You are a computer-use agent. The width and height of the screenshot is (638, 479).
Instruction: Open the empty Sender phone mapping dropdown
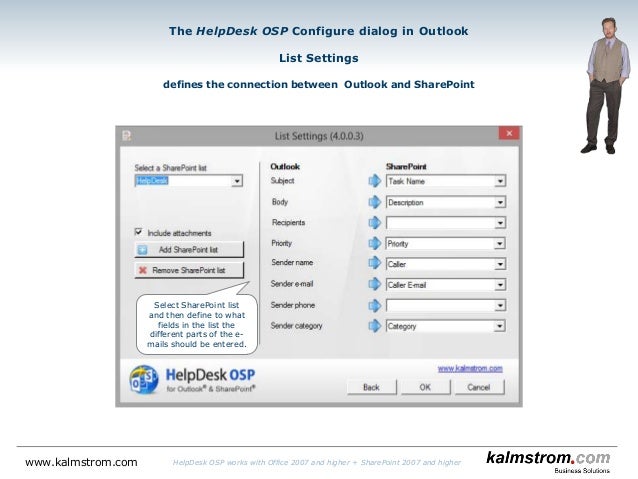[500, 306]
